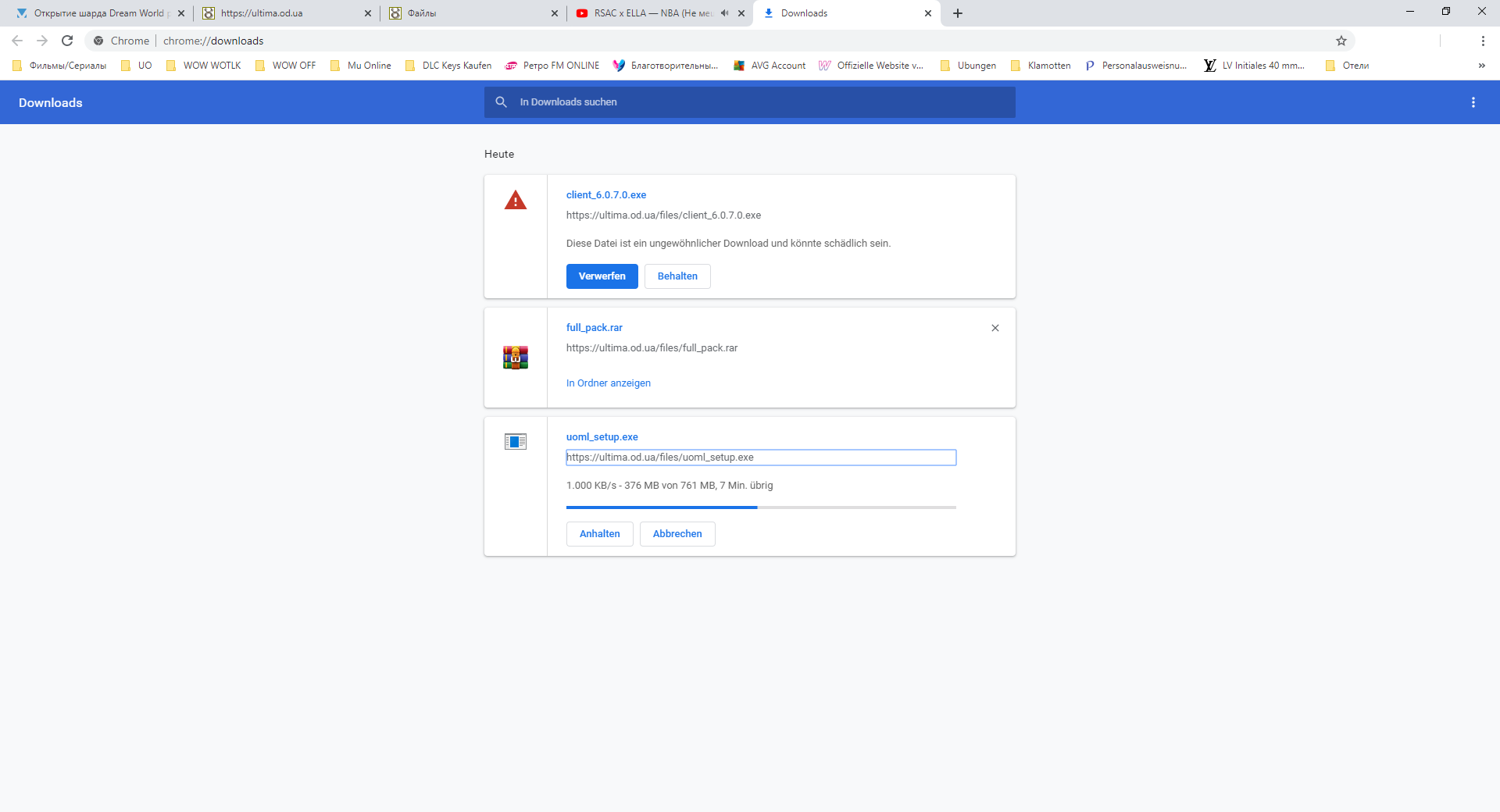
Task: Open the Downloads page more-actions menu
Action: tap(1473, 102)
